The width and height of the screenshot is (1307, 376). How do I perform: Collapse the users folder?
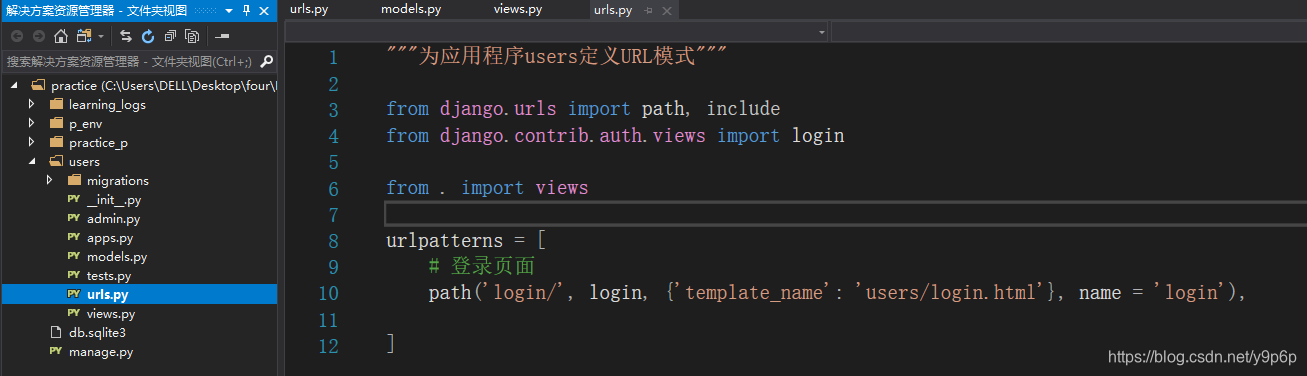coord(32,161)
